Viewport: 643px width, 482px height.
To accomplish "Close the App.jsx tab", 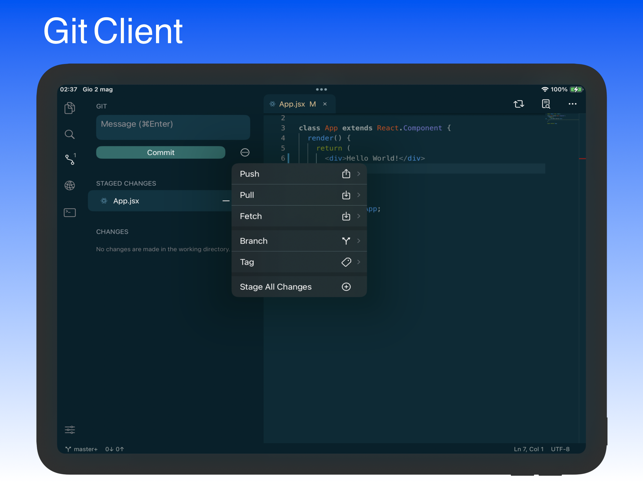I will tap(325, 104).
